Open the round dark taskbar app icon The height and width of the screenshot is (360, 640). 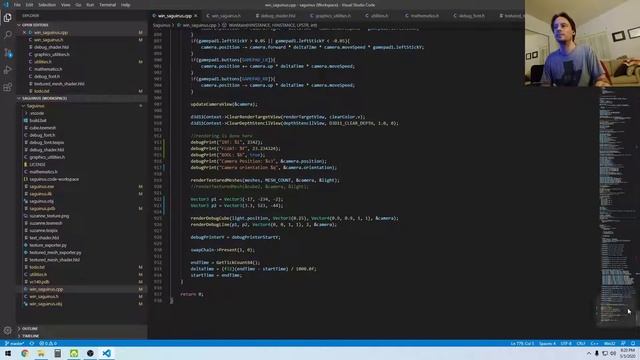point(90,353)
